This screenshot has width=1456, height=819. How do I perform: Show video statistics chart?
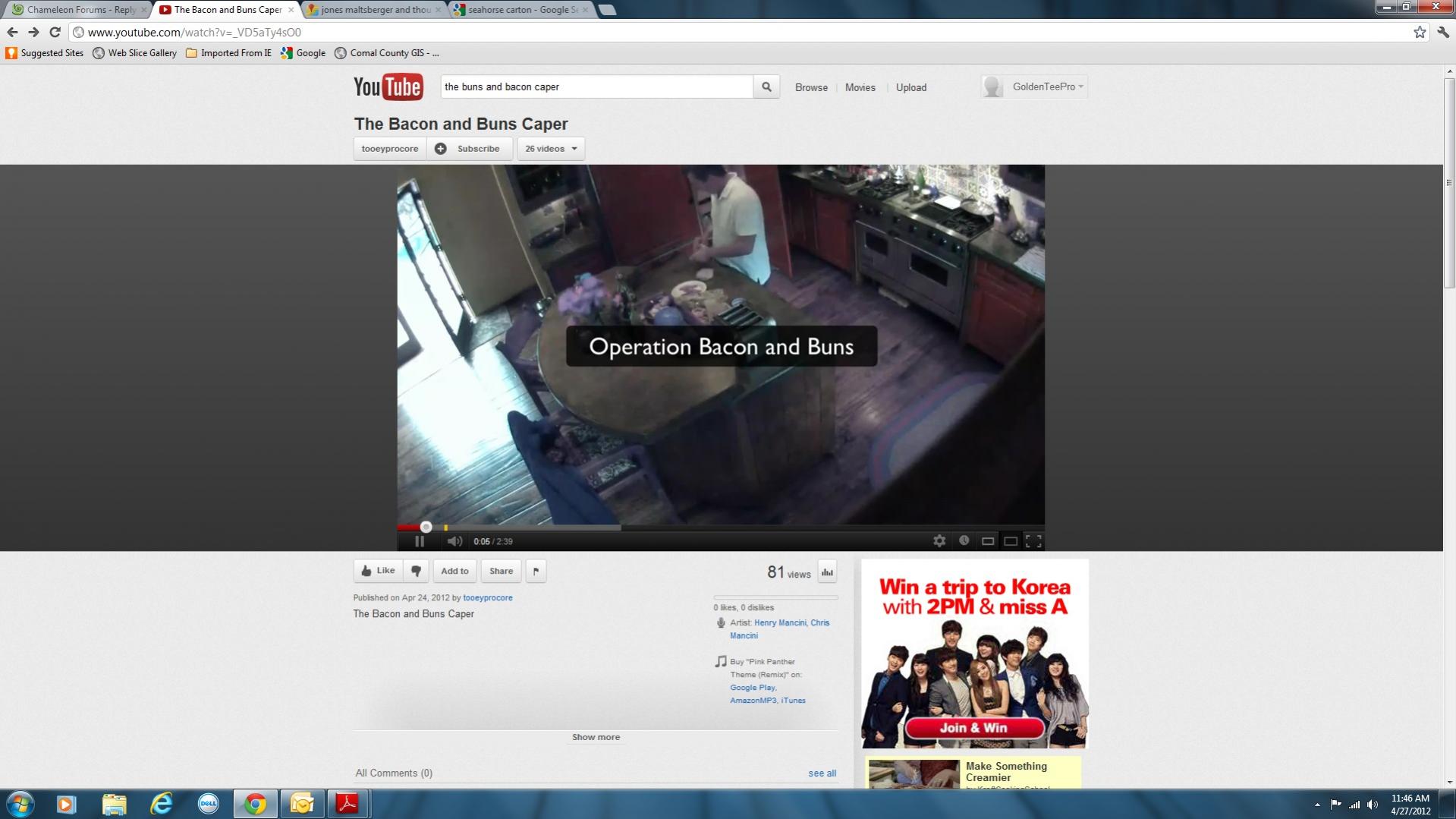tap(827, 572)
